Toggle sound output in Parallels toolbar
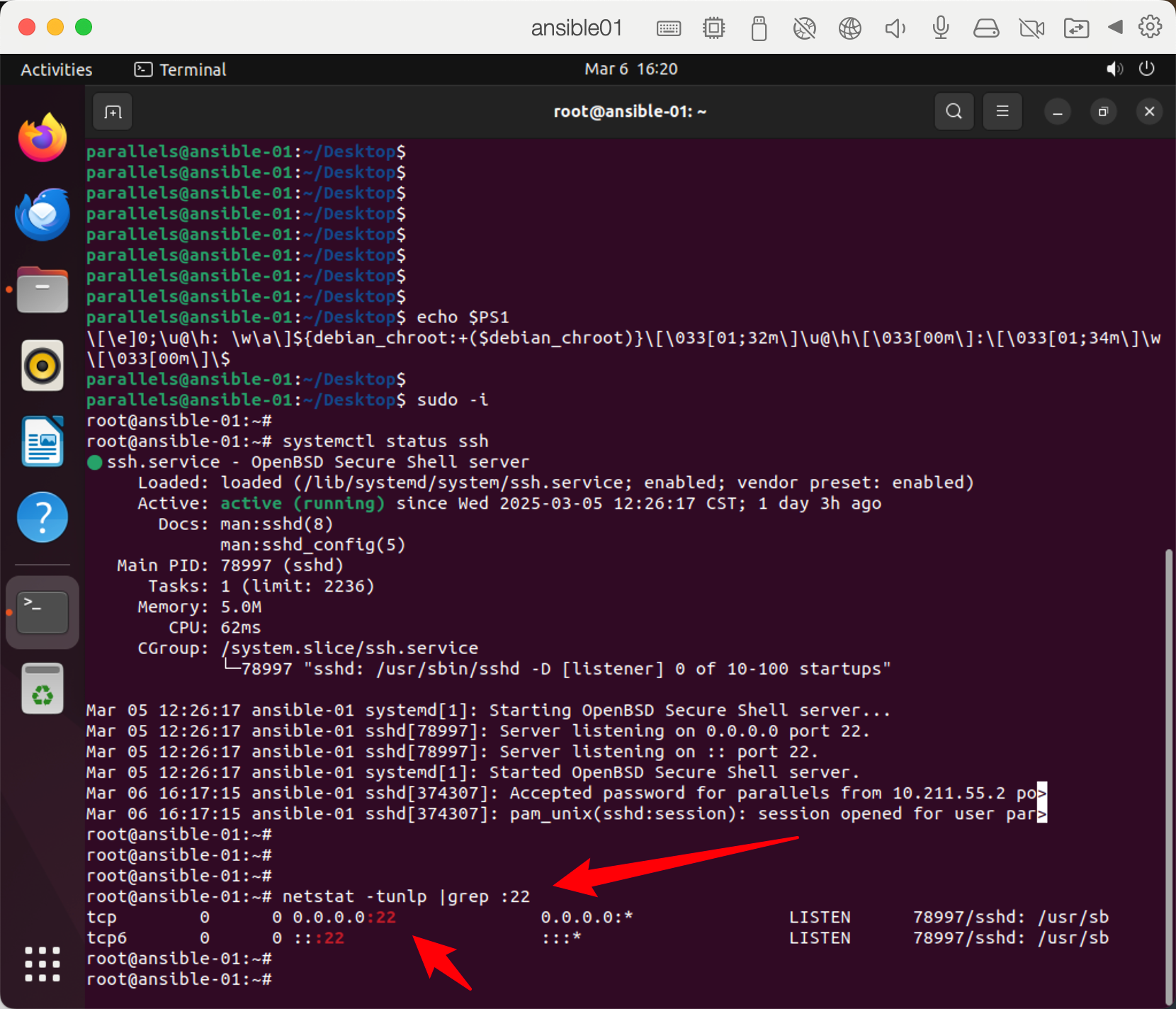 895,28
